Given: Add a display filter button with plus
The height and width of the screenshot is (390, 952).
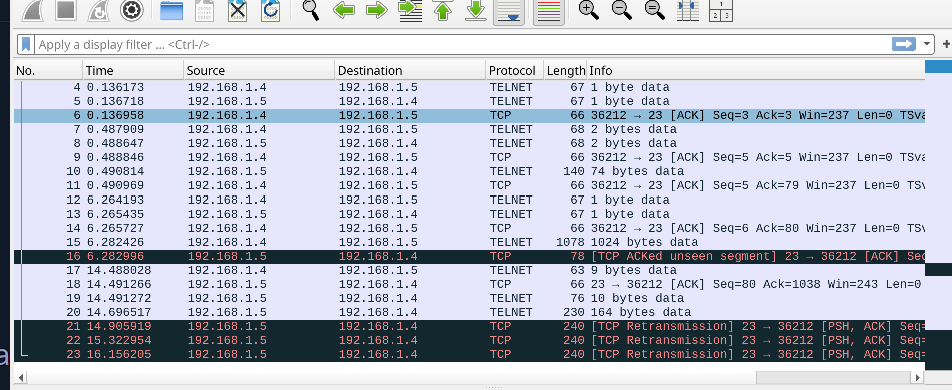Looking at the screenshot, I should (x=946, y=44).
